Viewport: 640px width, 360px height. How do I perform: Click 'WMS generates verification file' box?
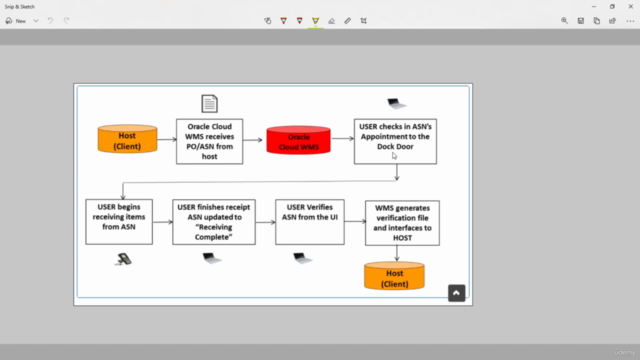point(402,223)
